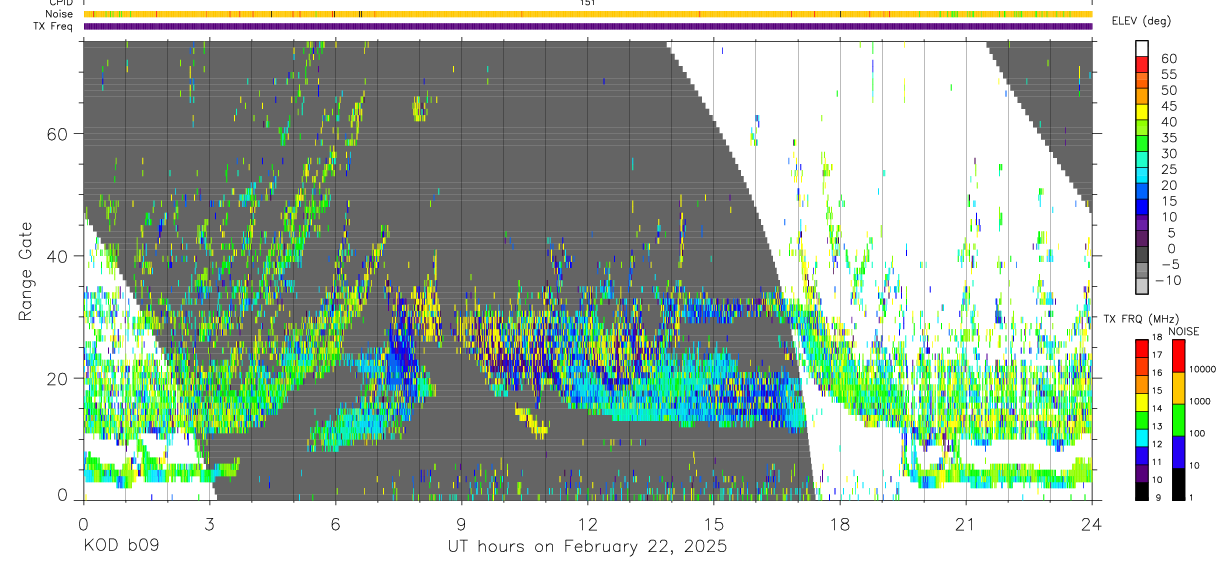Click the black 9–10 MHz TX FRQ segment

tap(1141, 490)
